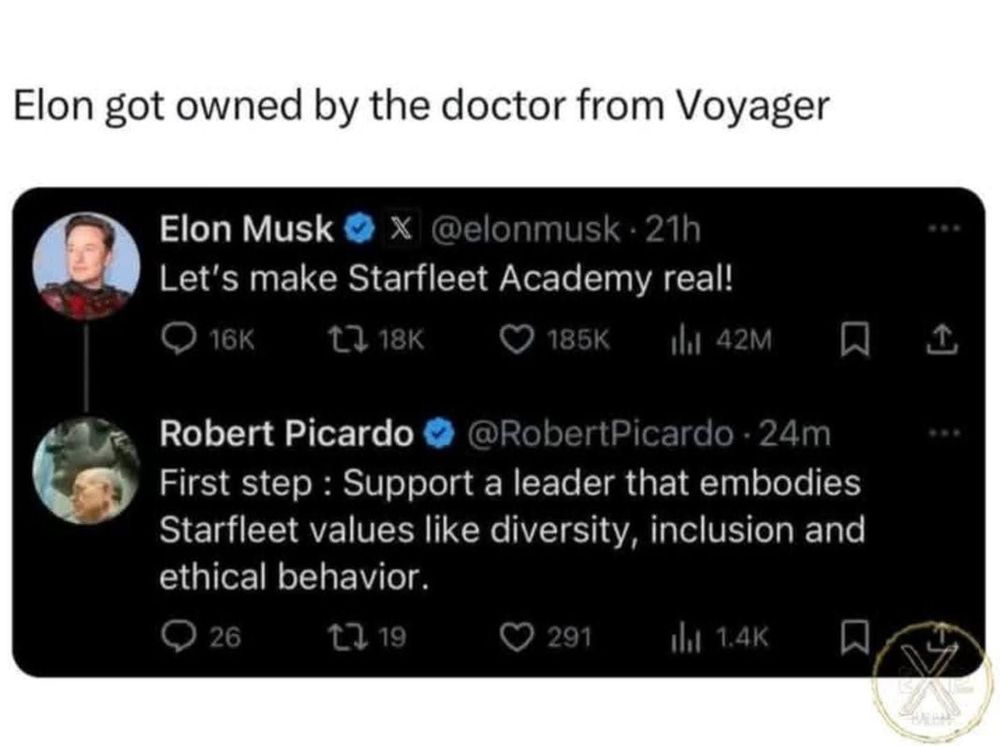Open Elon Musk's profile picture
This screenshot has width=1000, height=746.
click(86, 266)
